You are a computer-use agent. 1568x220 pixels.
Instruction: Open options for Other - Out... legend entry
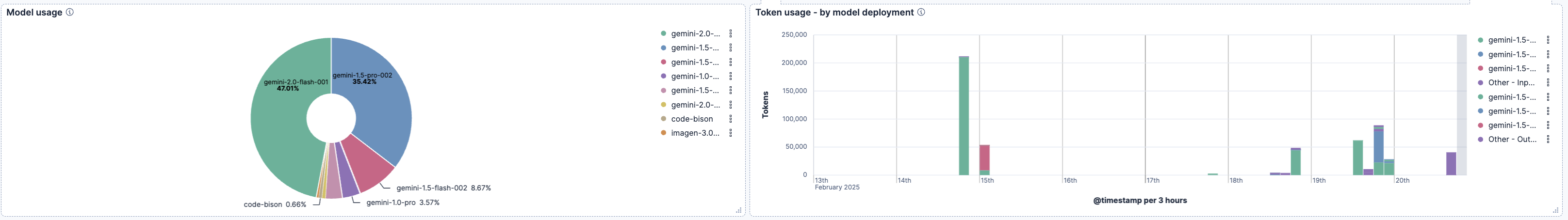[1548, 139]
